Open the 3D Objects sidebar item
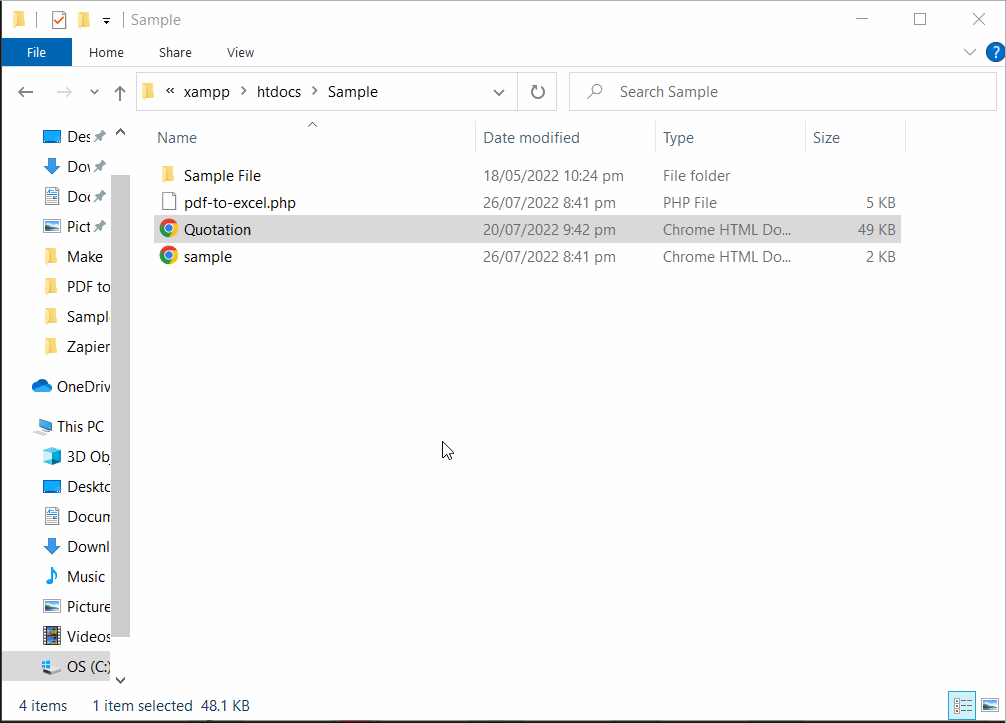Screen dimensions: 1006x723 (76, 457)
